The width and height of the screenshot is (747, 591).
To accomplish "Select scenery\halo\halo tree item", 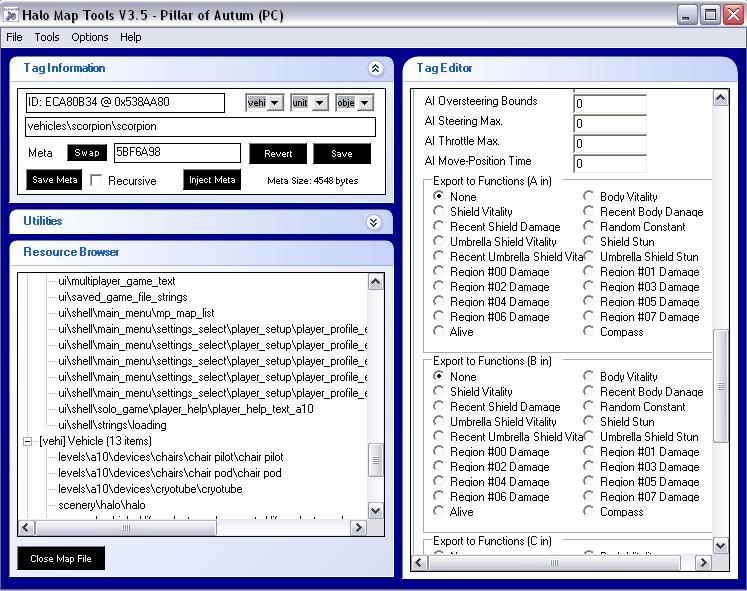I will tap(101, 505).
